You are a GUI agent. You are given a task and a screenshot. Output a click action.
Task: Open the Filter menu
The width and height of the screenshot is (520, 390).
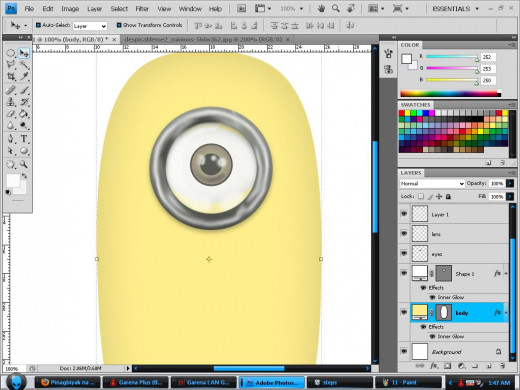pyautogui.click(x=142, y=9)
